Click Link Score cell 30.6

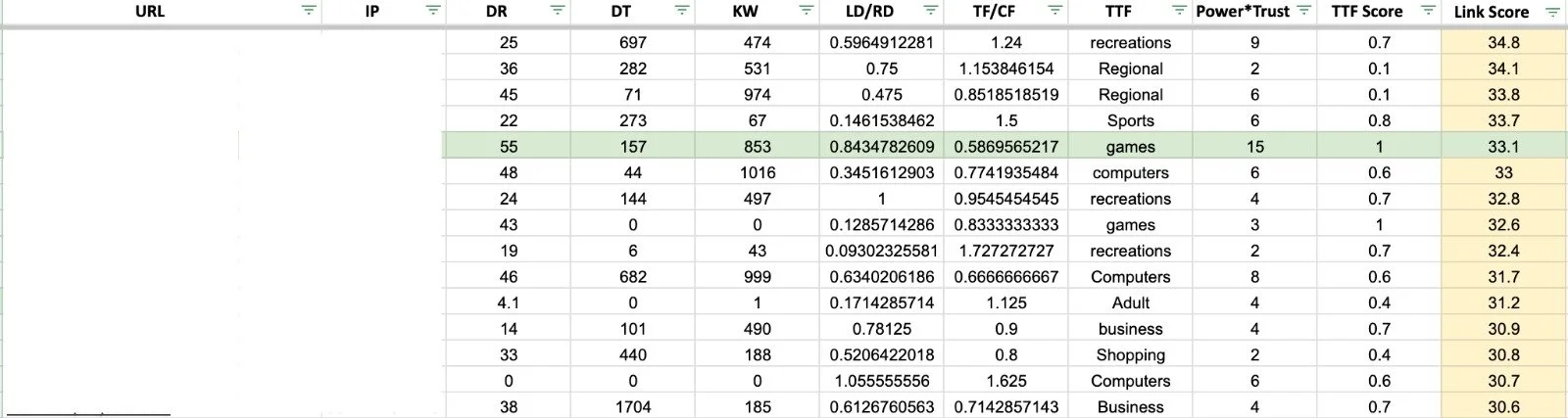click(x=1503, y=406)
